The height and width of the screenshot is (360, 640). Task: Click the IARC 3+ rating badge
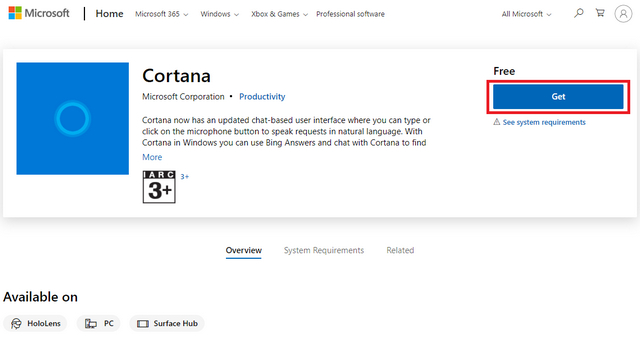pos(159,187)
